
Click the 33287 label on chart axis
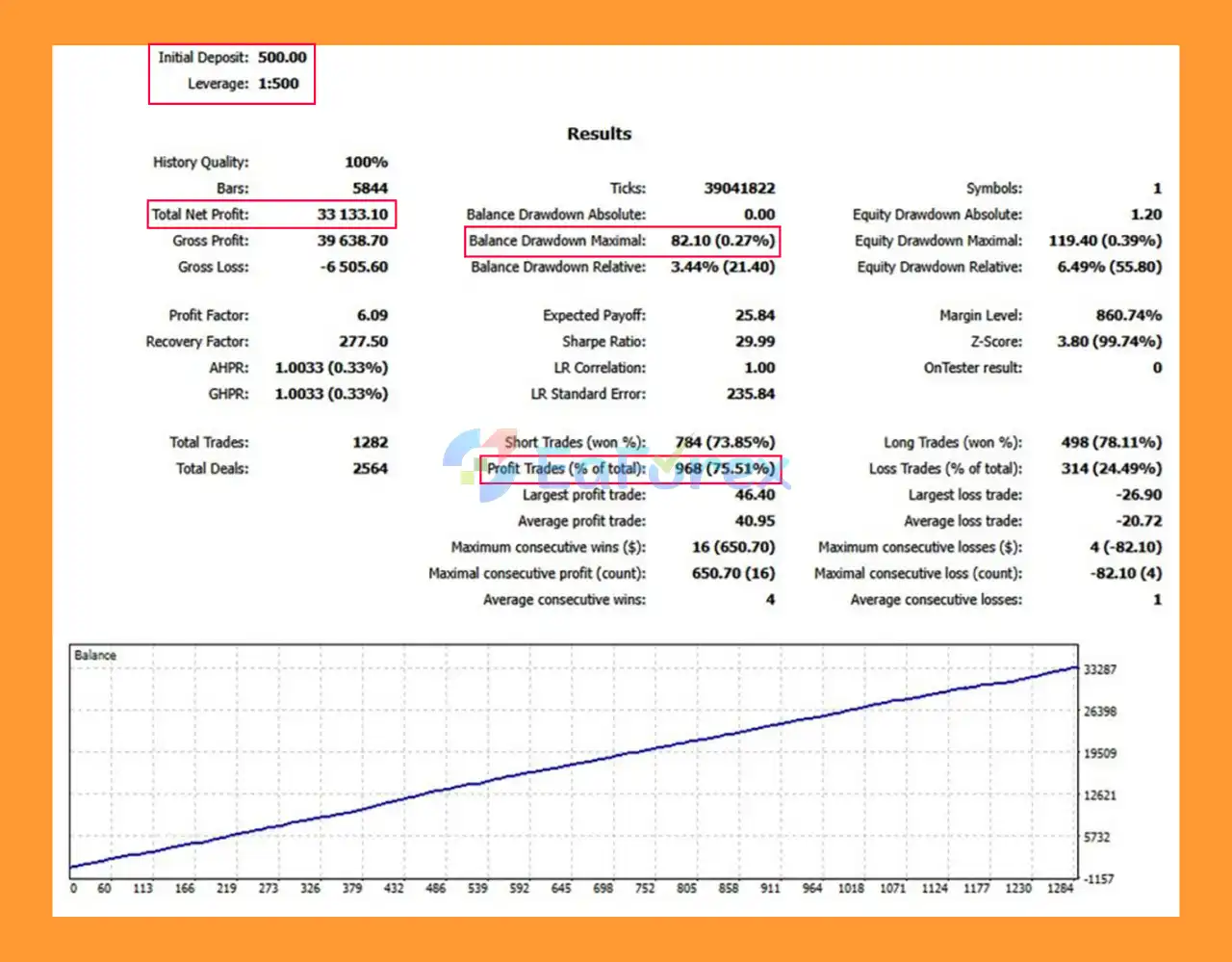pyautogui.click(x=1100, y=669)
